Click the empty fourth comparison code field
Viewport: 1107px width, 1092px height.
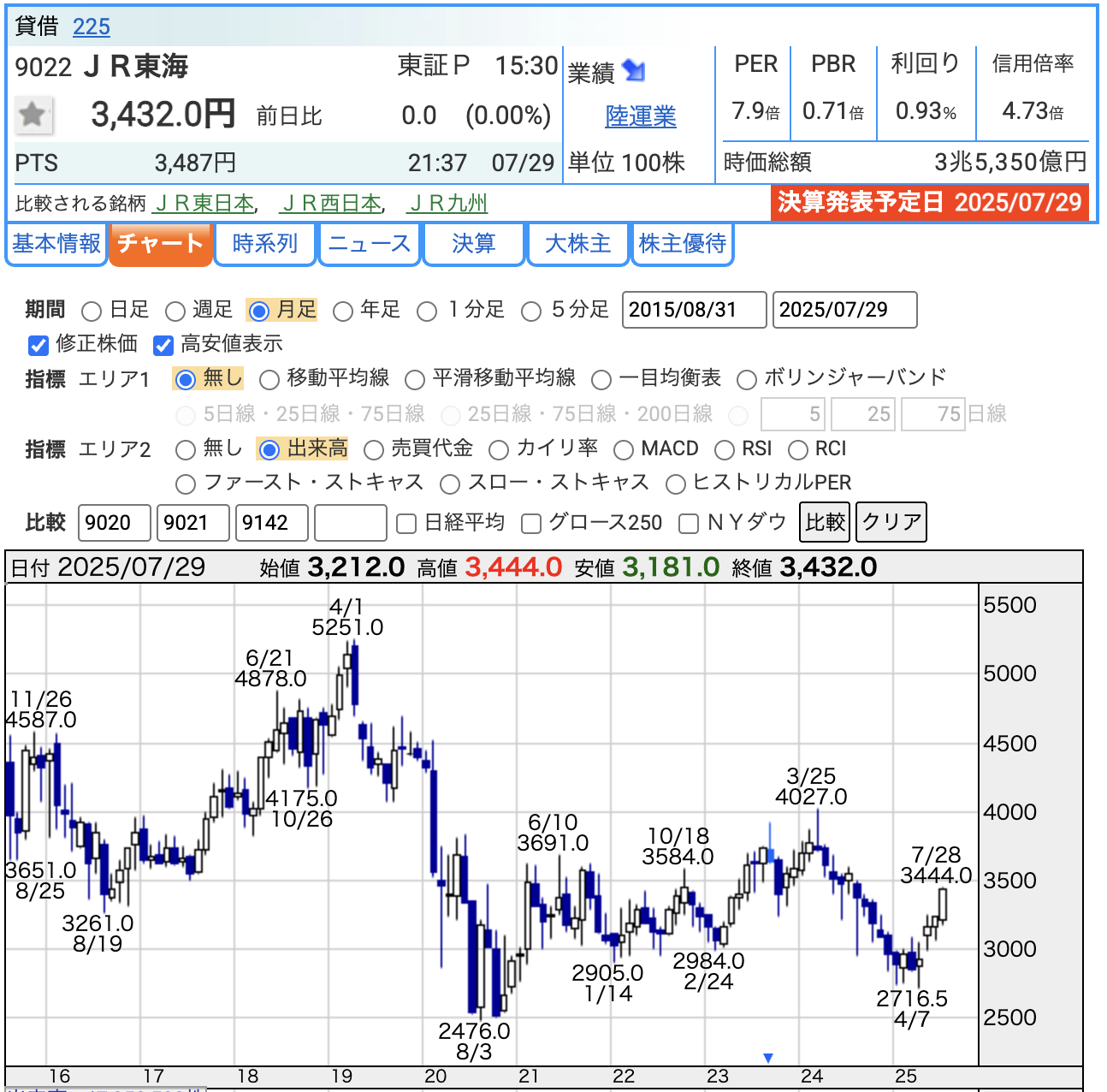point(351,523)
